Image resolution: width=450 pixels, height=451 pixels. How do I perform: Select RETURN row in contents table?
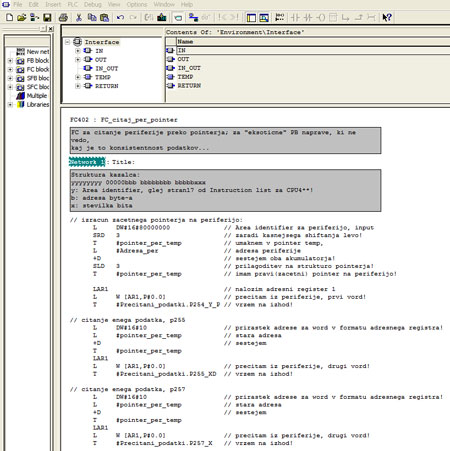(x=307, y=86)
